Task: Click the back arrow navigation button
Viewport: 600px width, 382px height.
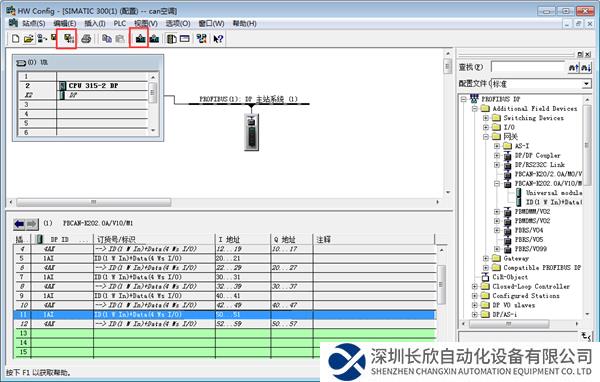Action: click(x=20, y=224)
